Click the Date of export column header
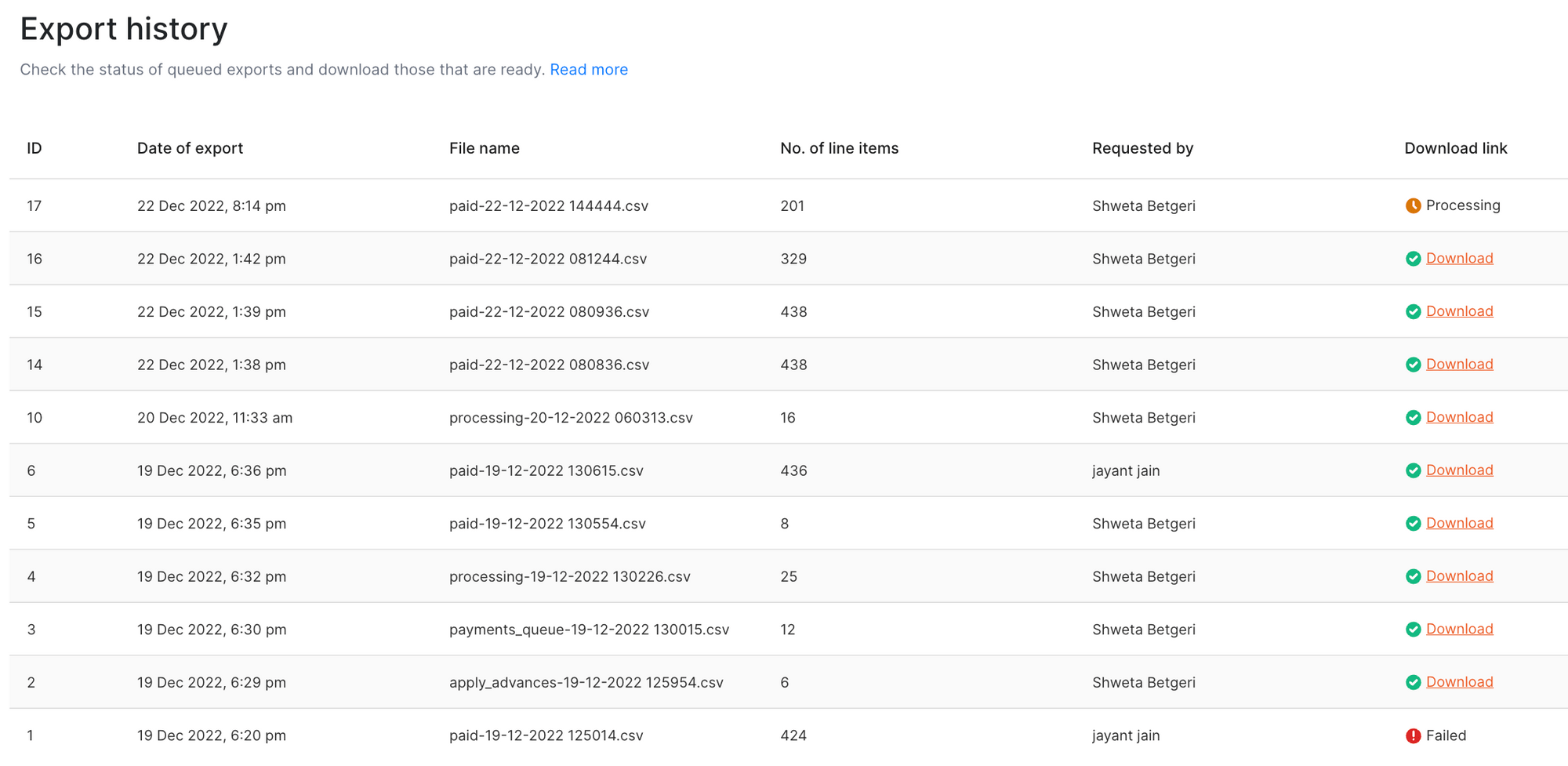 [x=190, y=148]
